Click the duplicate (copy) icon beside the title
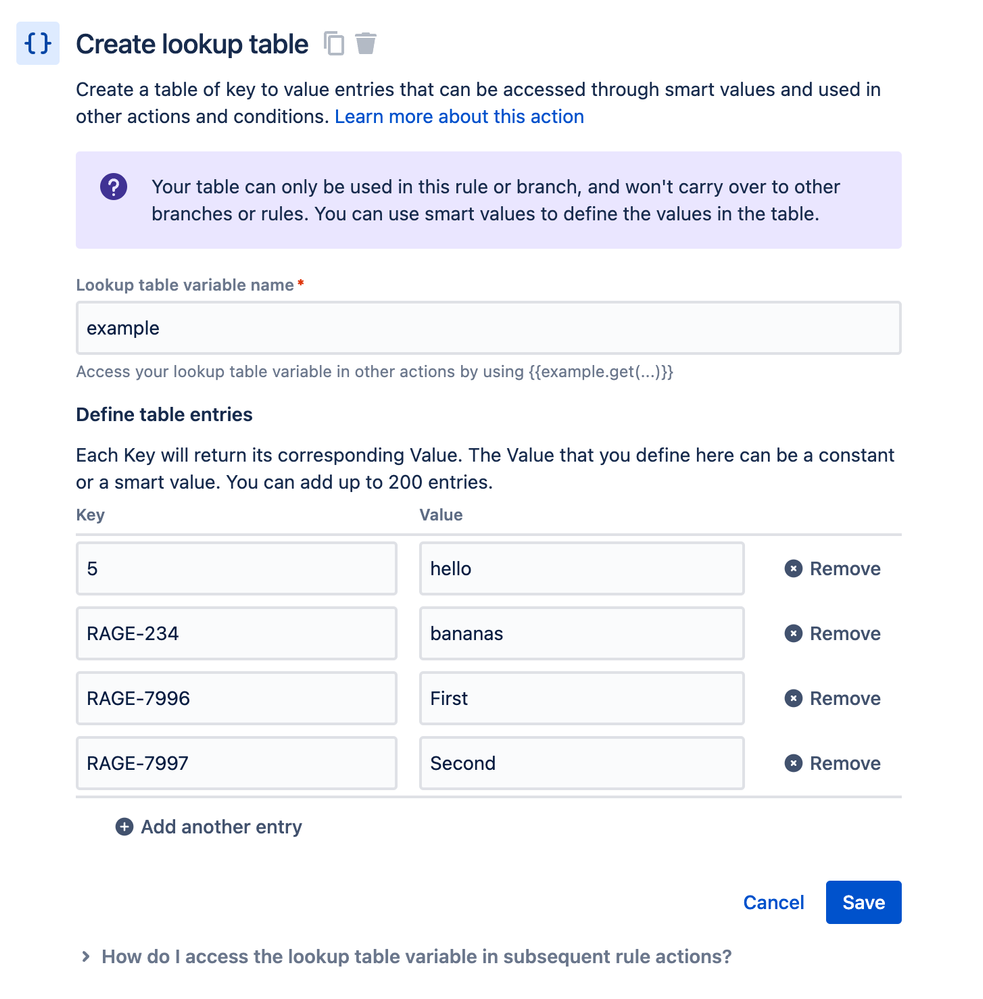Viewport: 983px width, 999px height. pos(334,44)
